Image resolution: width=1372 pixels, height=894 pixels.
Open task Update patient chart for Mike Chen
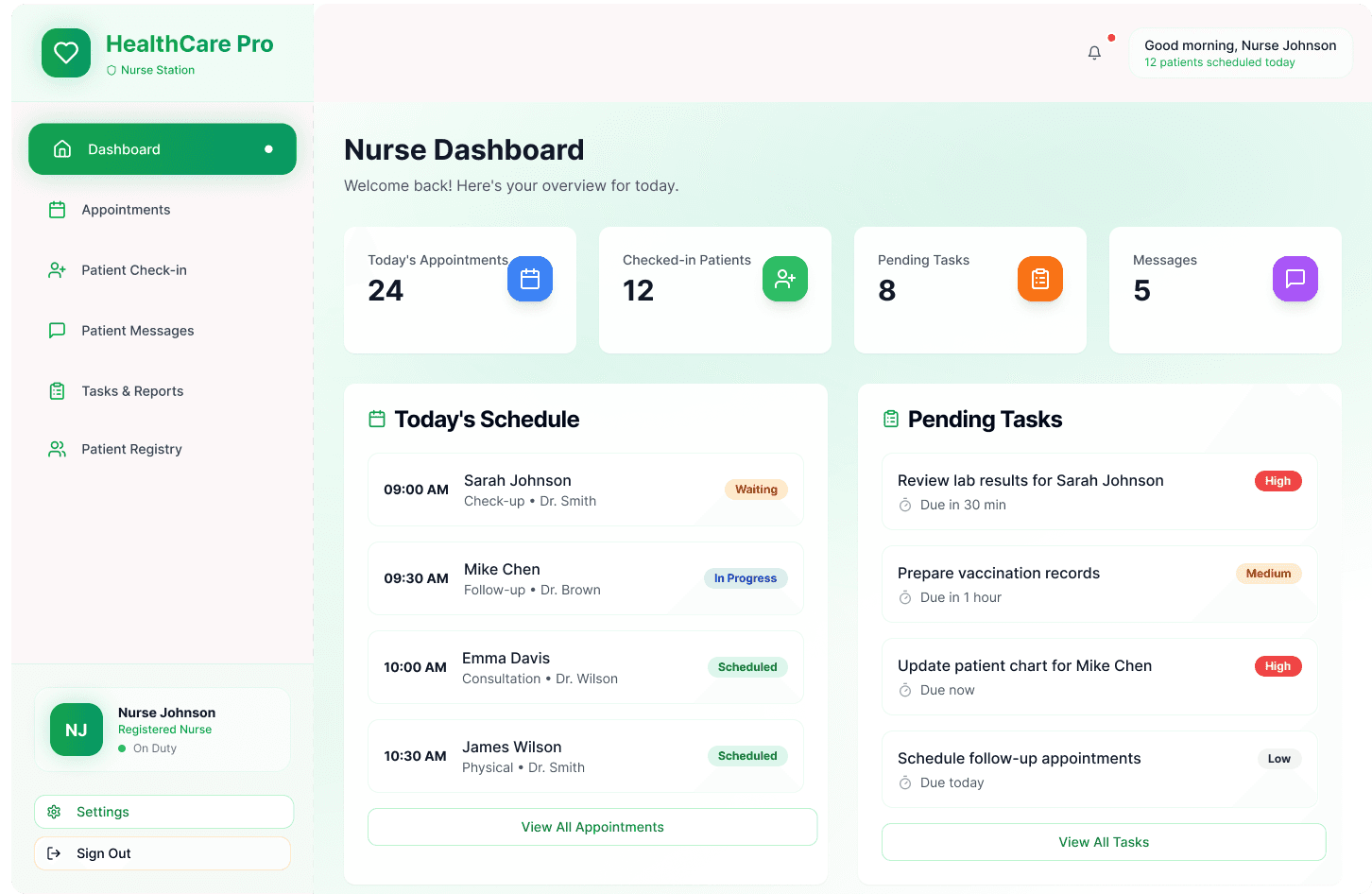coord(1100,677)
